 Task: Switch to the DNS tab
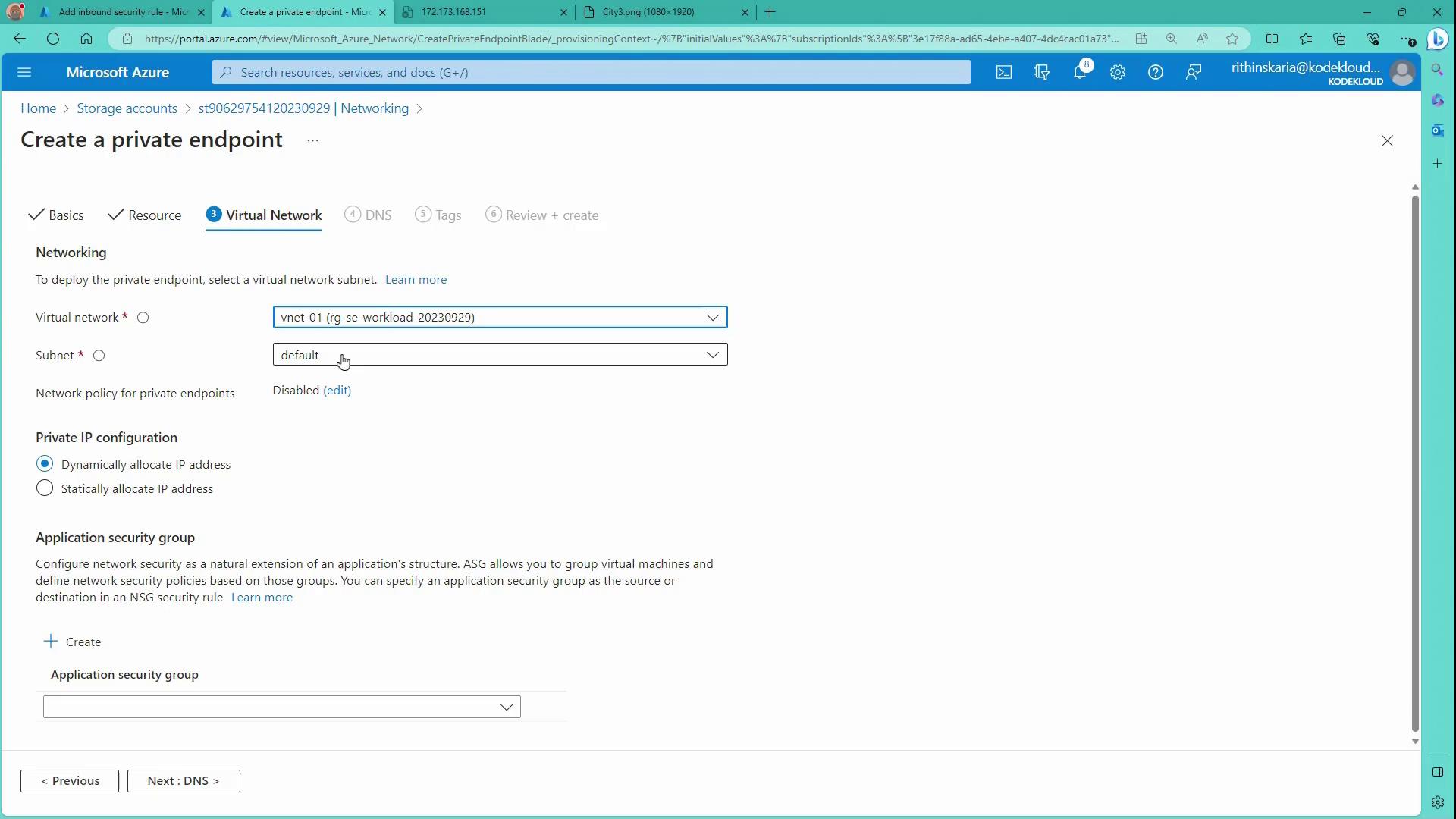(369, 215)
